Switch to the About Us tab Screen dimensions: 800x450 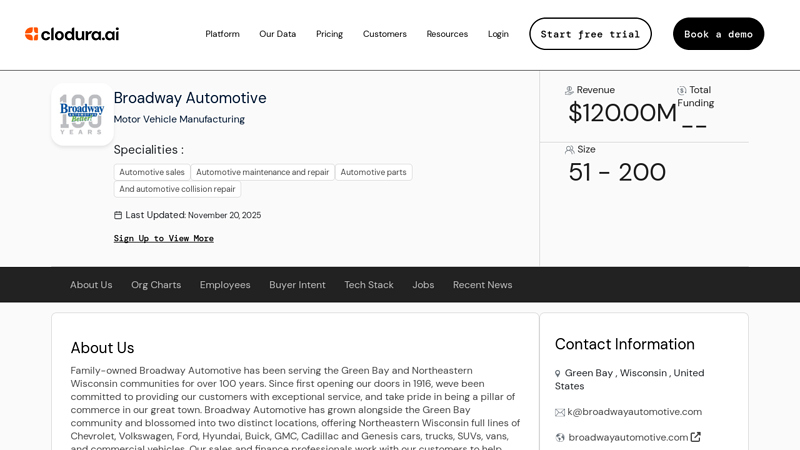91,285
